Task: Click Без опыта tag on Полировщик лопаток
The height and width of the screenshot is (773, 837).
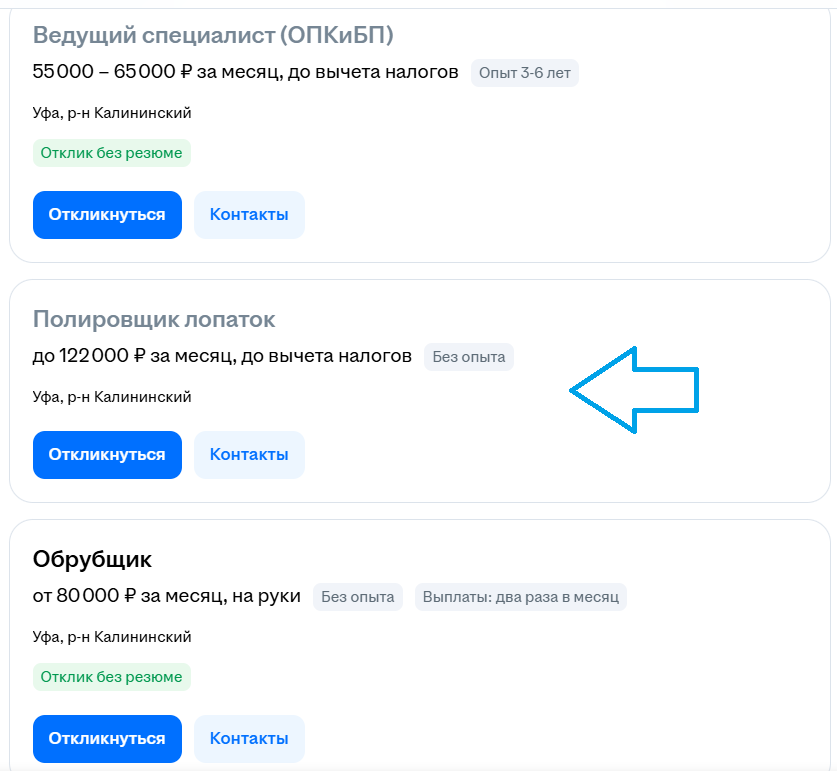Action: click(468, 357)
